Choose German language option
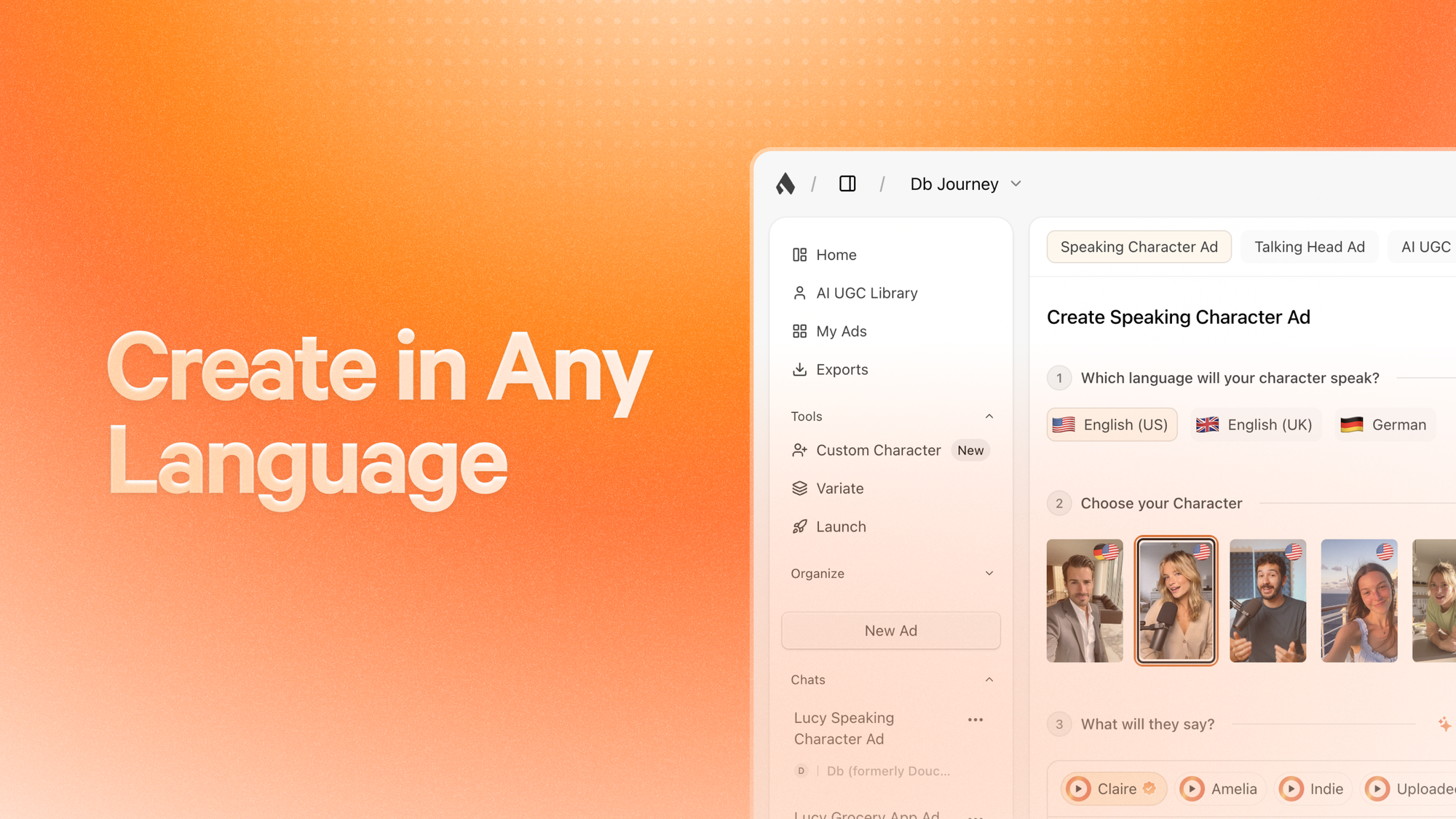 point(1384,424)
